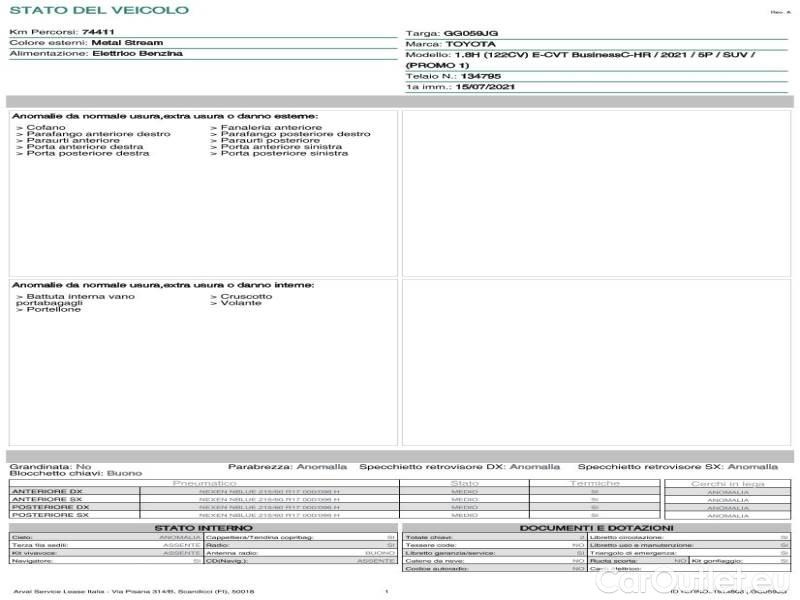Select the 'Kit gonfiaggio:' label
The height and width of the screenshot is (600, 800).
tap(717, 561)
